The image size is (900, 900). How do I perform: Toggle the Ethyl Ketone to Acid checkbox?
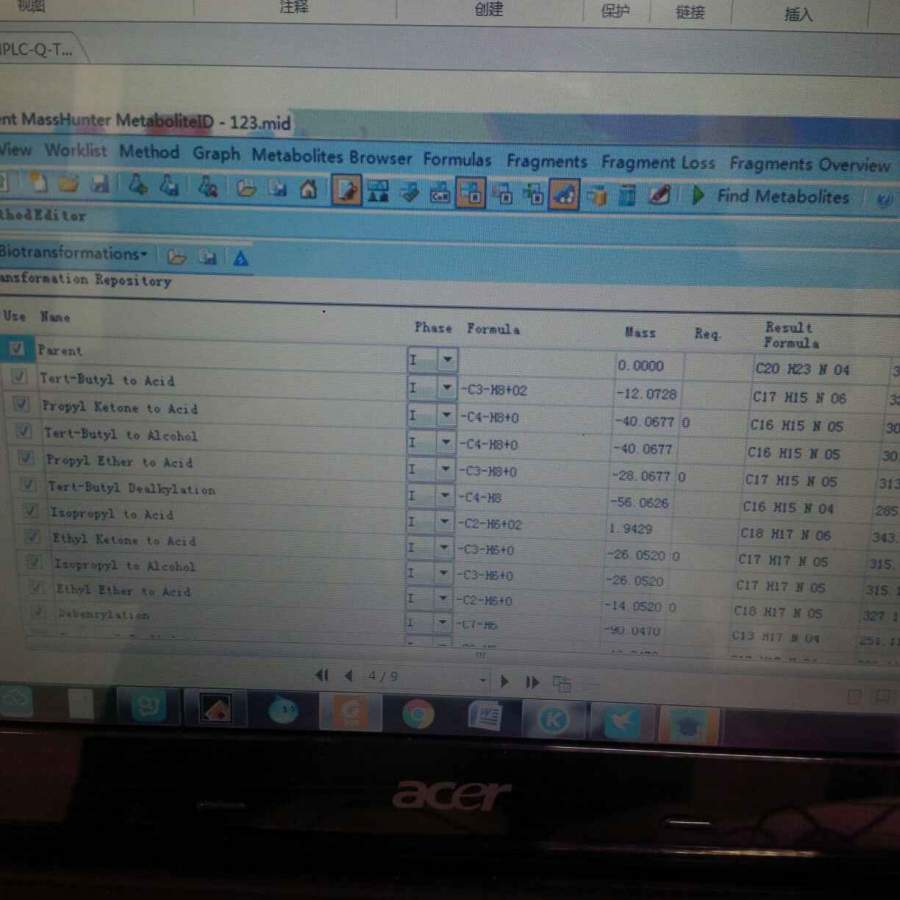click(33, 536)
